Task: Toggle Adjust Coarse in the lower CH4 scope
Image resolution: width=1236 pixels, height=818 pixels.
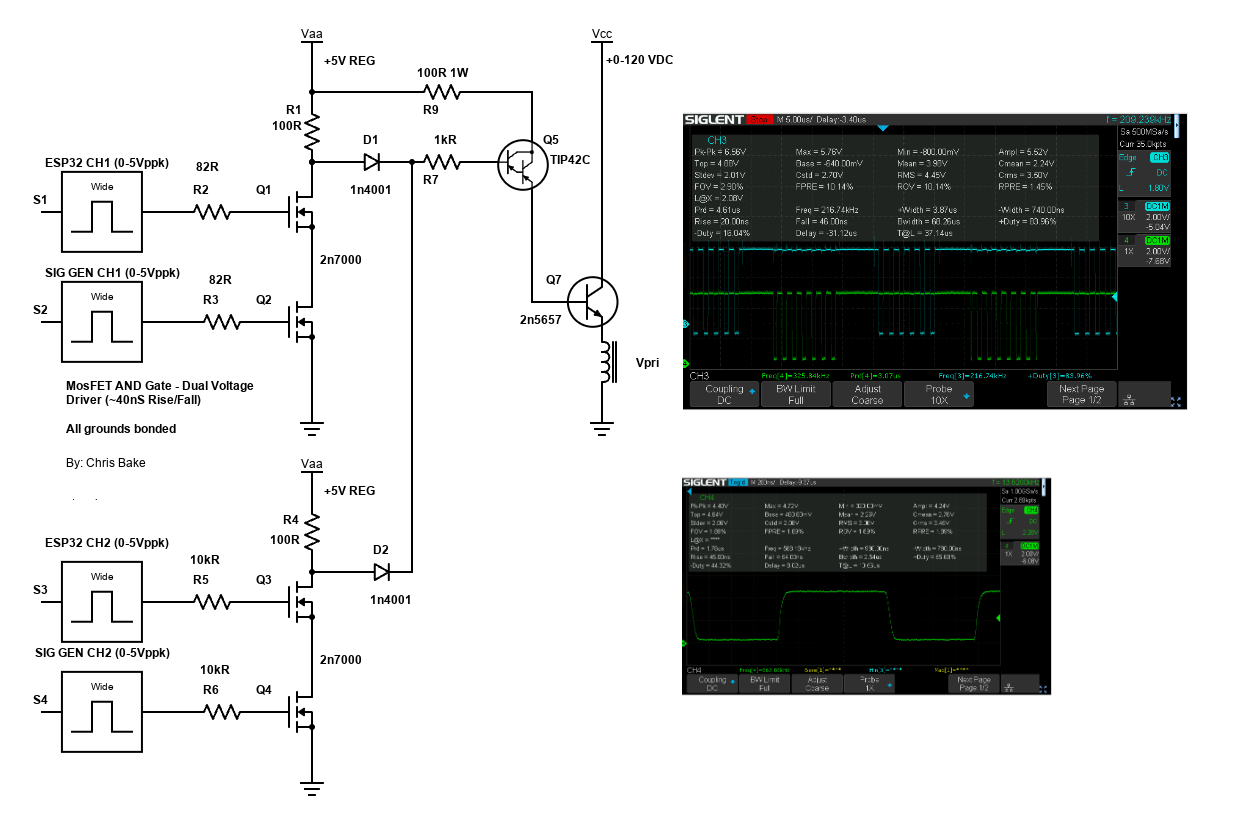Action: (817, 683)
